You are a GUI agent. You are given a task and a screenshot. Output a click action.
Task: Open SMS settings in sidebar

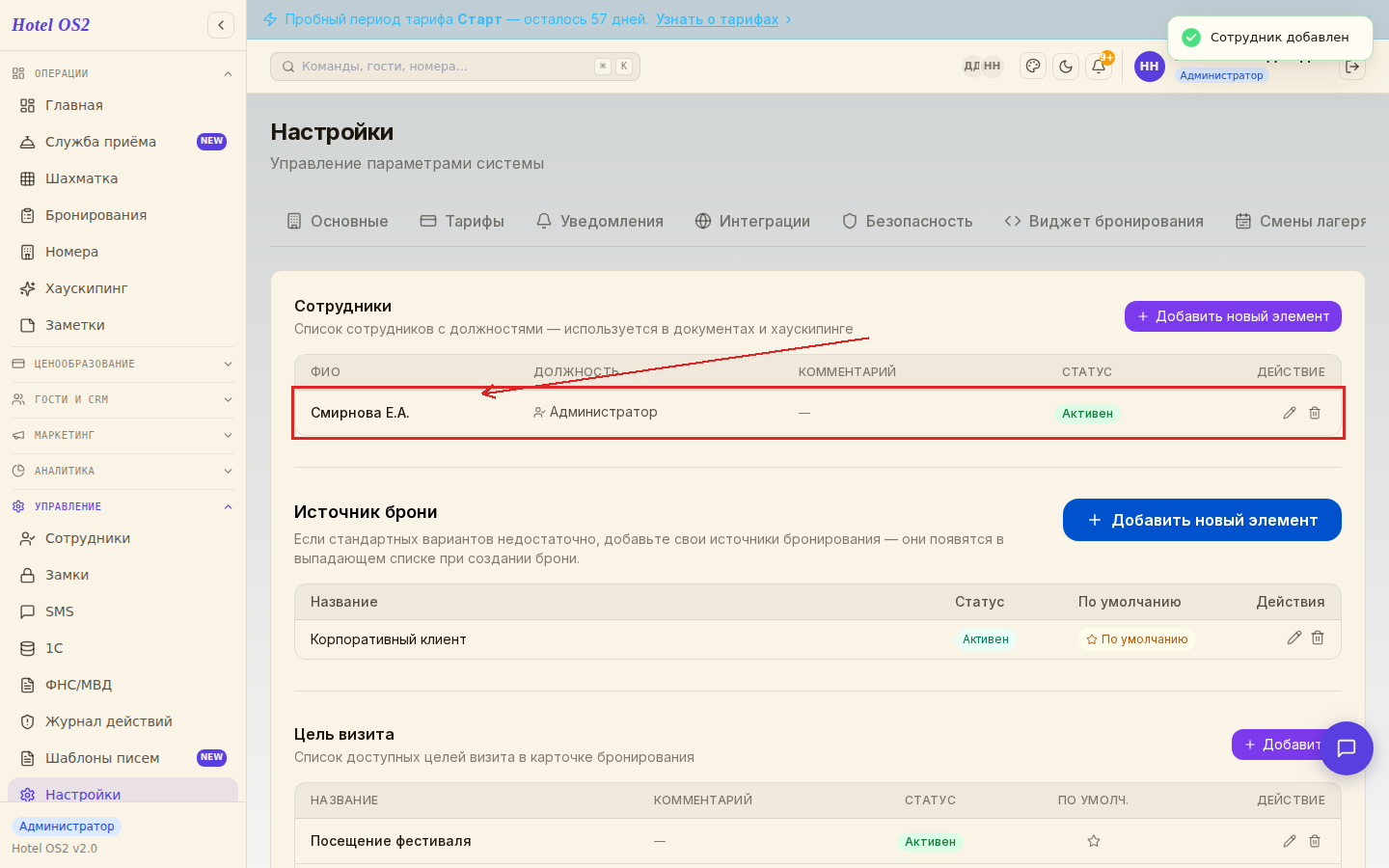[123, 611]
